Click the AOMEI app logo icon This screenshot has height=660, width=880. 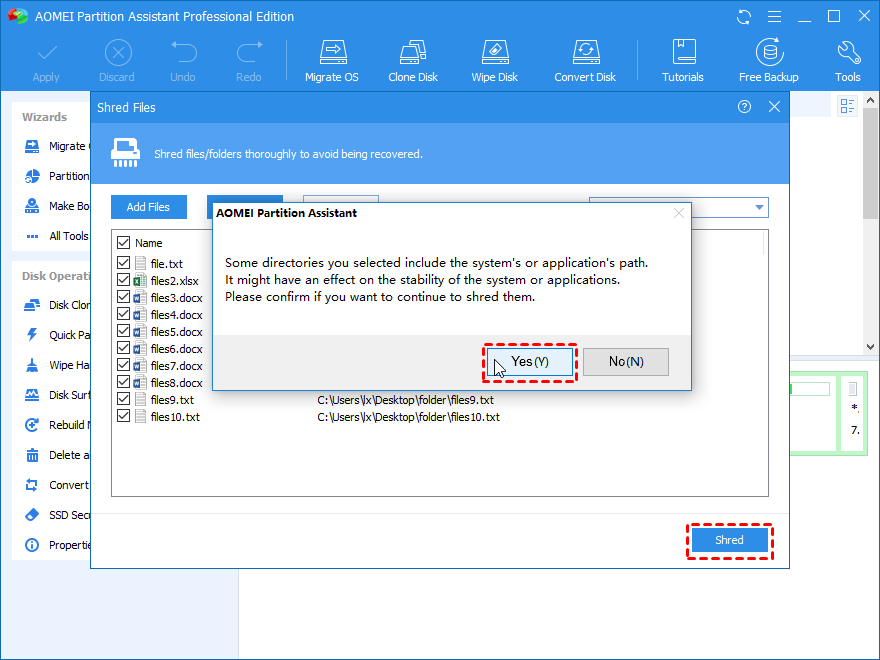tap(18, 16)
